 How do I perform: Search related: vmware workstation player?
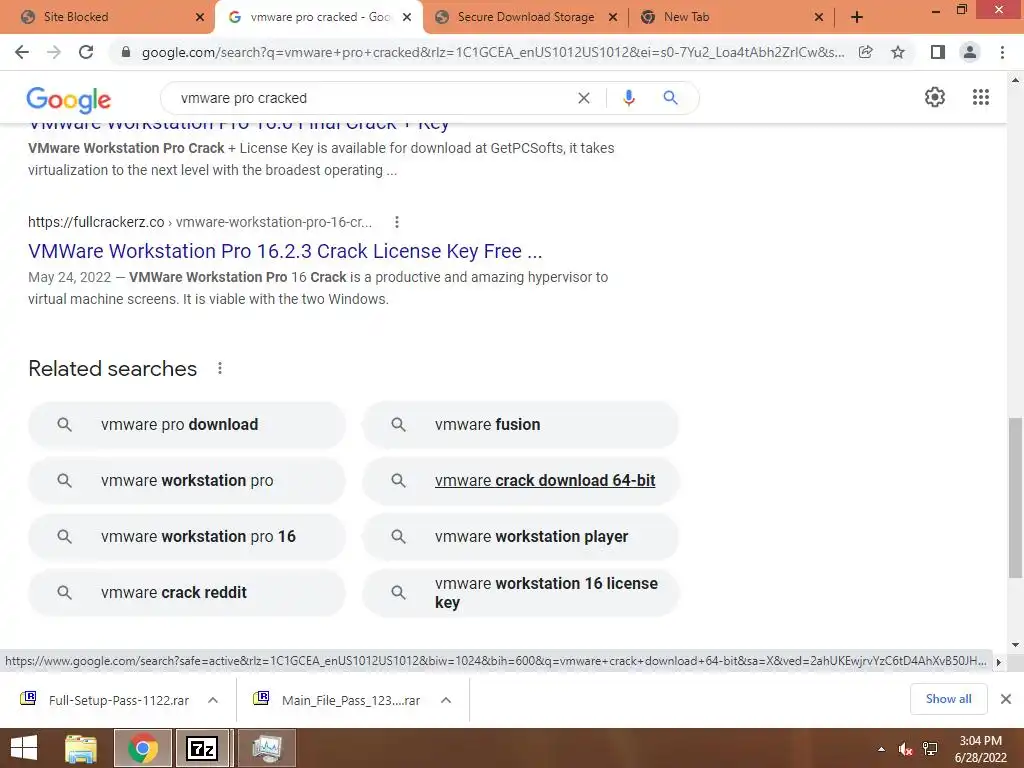click(520, 537)
